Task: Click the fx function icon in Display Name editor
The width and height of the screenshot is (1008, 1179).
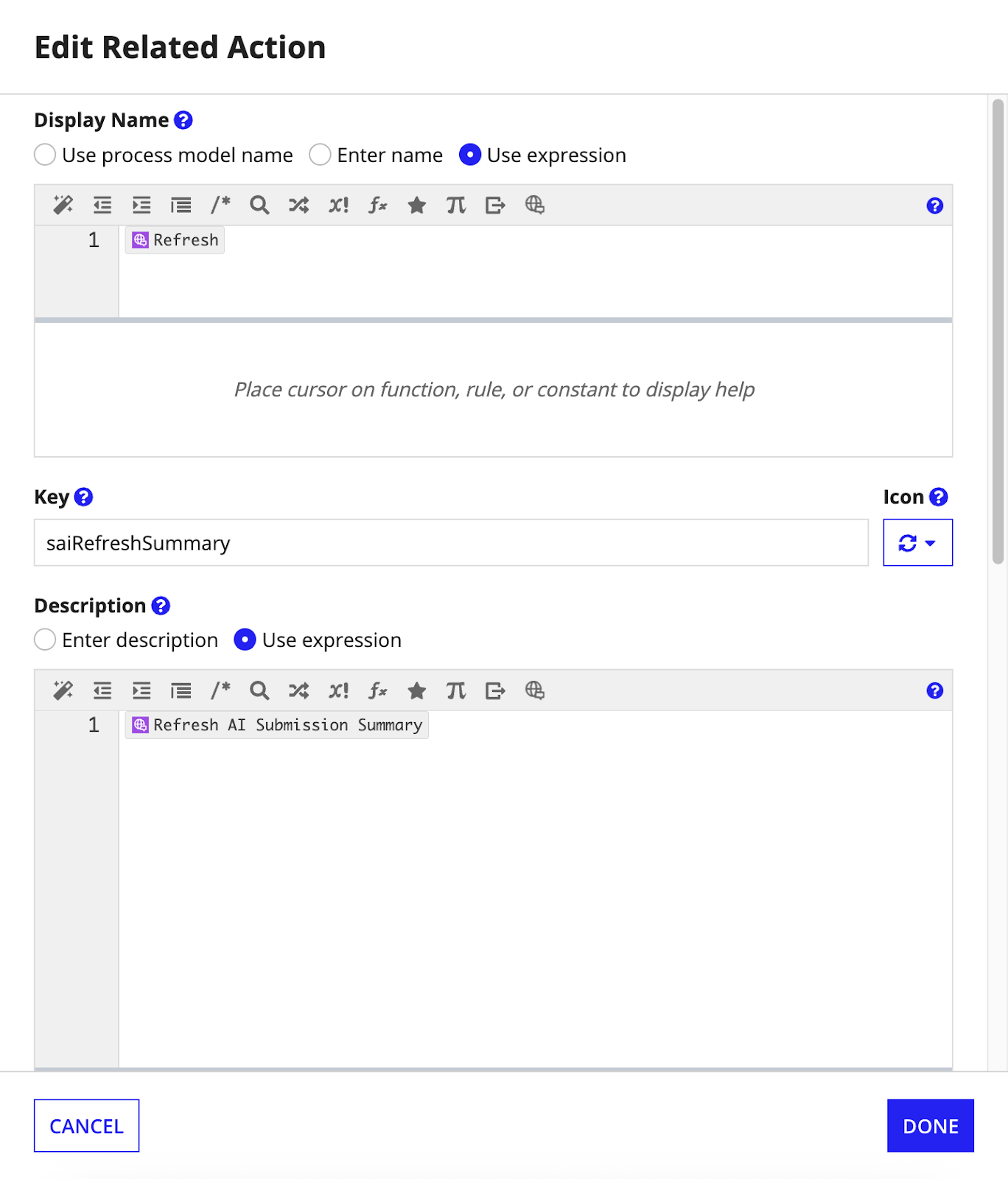Action: point(377,205)
